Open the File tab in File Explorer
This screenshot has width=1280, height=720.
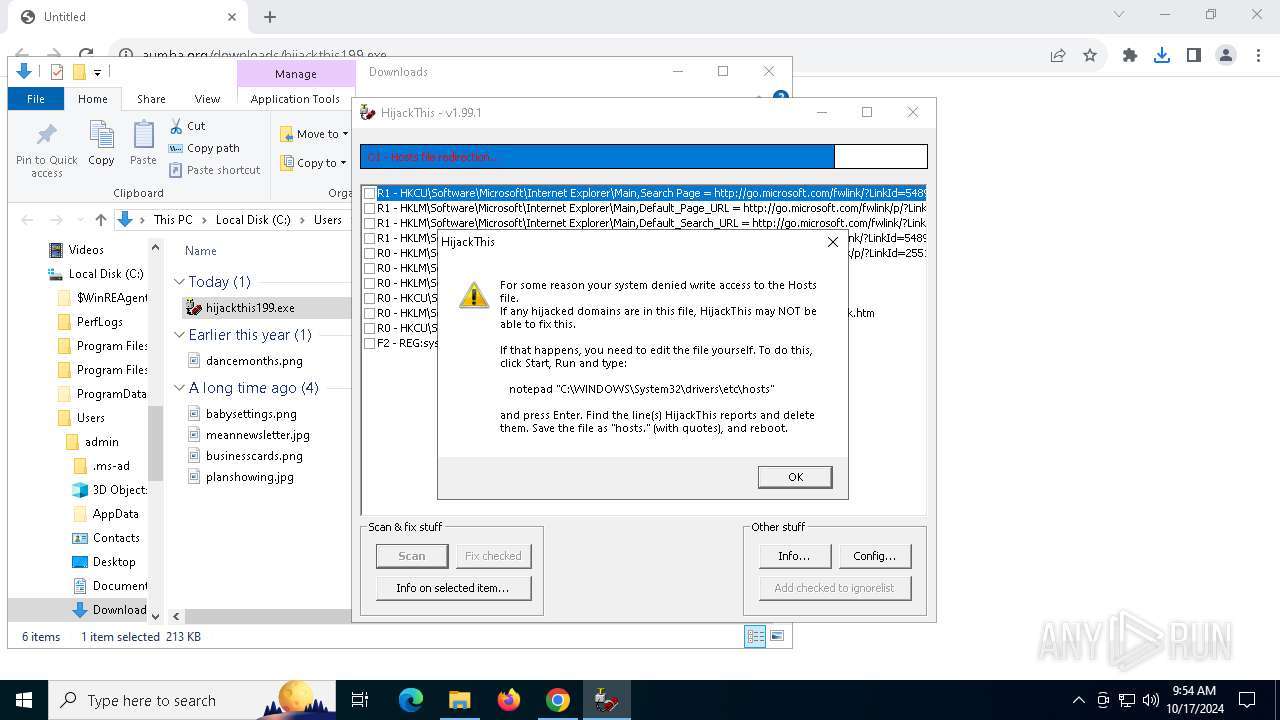coord(36,99)
